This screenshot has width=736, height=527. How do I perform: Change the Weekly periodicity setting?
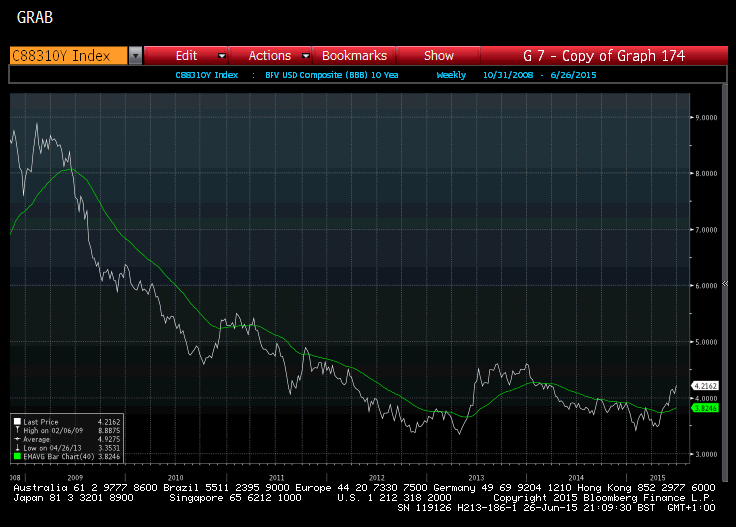click(x=451, y=75)
